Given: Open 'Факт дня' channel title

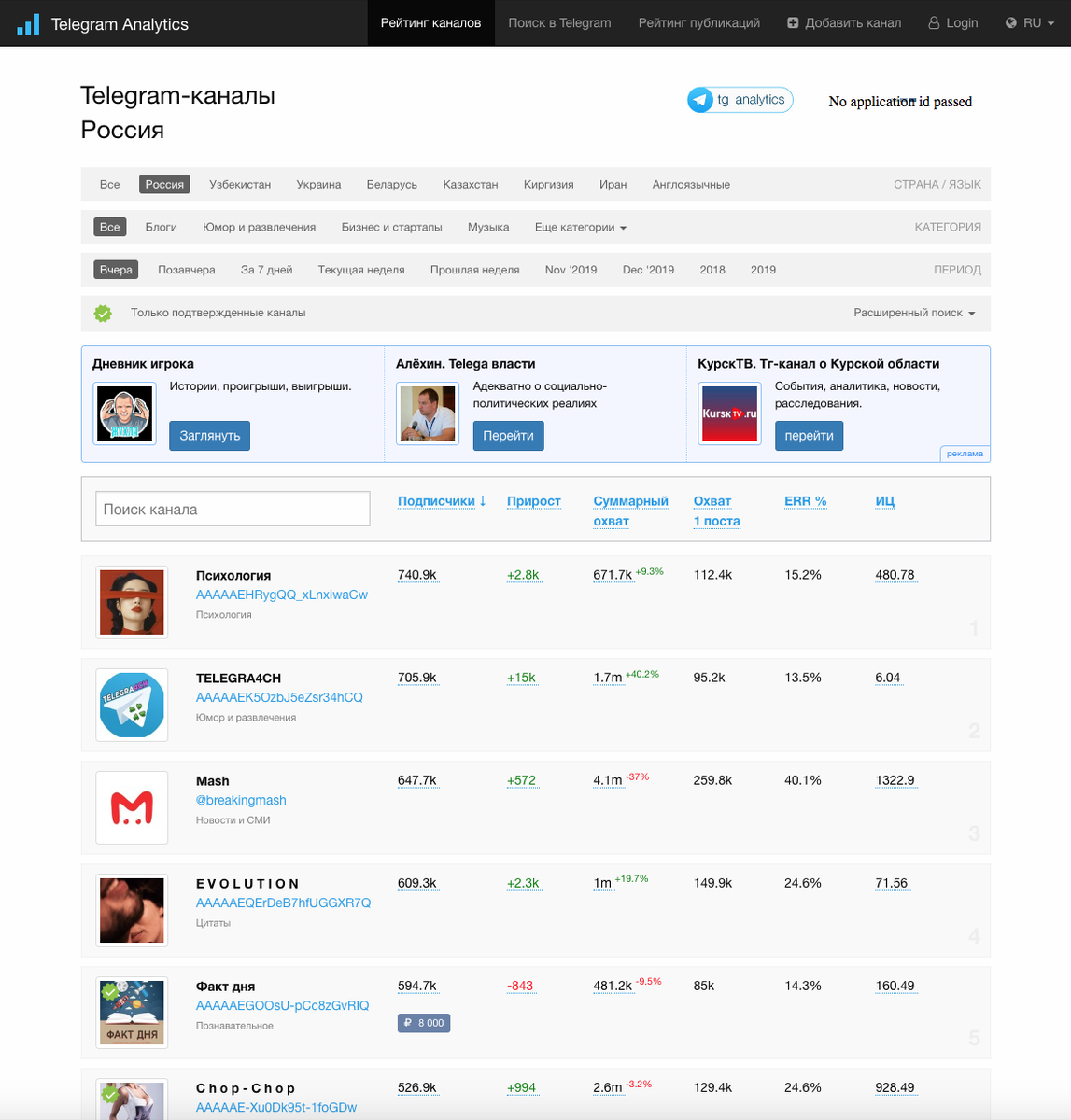Looking at the screenshot, I should pyautogui.click(x=225, y=987).
